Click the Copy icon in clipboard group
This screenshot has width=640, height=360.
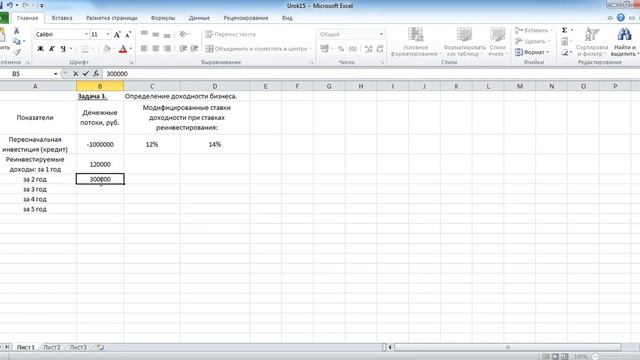tap(16, 41)
